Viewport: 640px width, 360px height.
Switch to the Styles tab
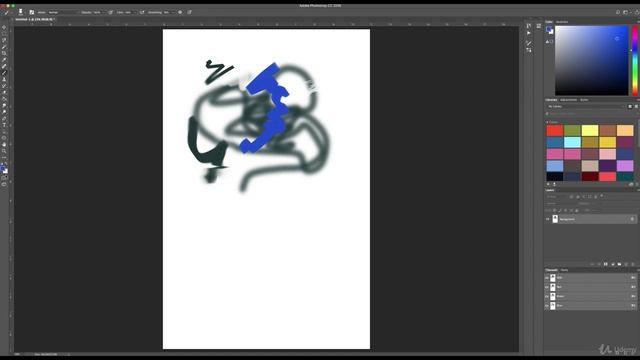pos(584,100)
